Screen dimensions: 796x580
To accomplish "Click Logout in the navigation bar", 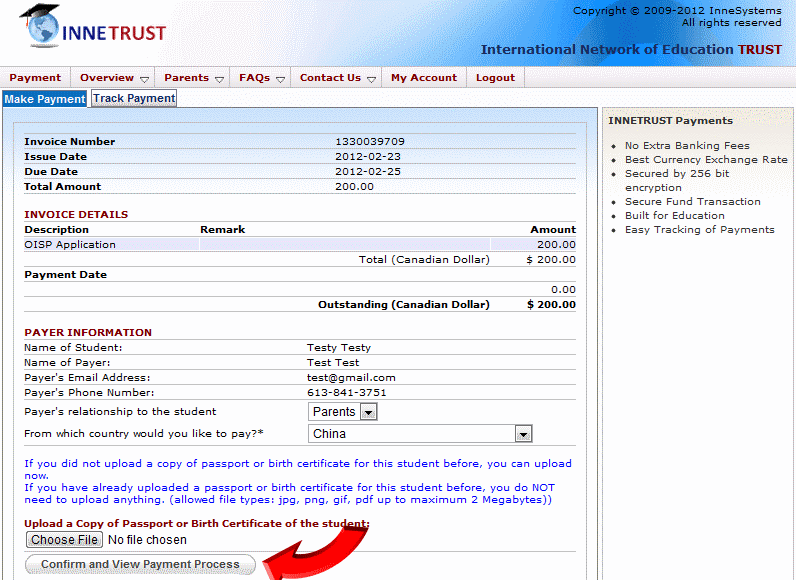I will point(495,78).
